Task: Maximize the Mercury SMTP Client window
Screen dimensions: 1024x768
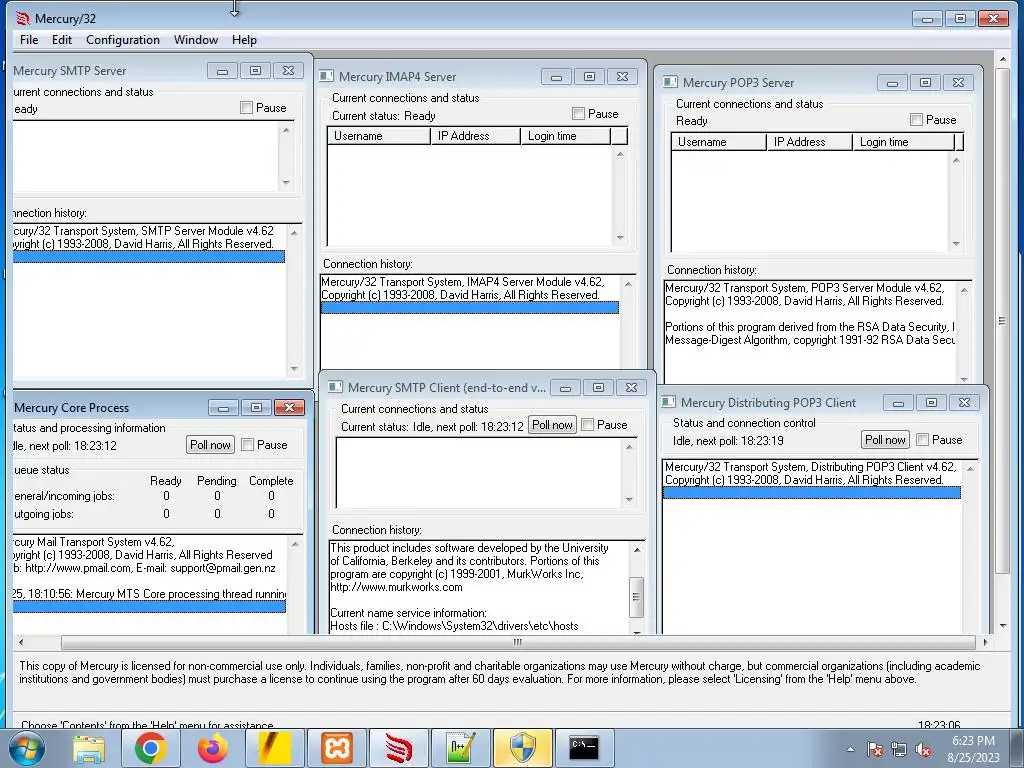Action: (x=598, y=388)
